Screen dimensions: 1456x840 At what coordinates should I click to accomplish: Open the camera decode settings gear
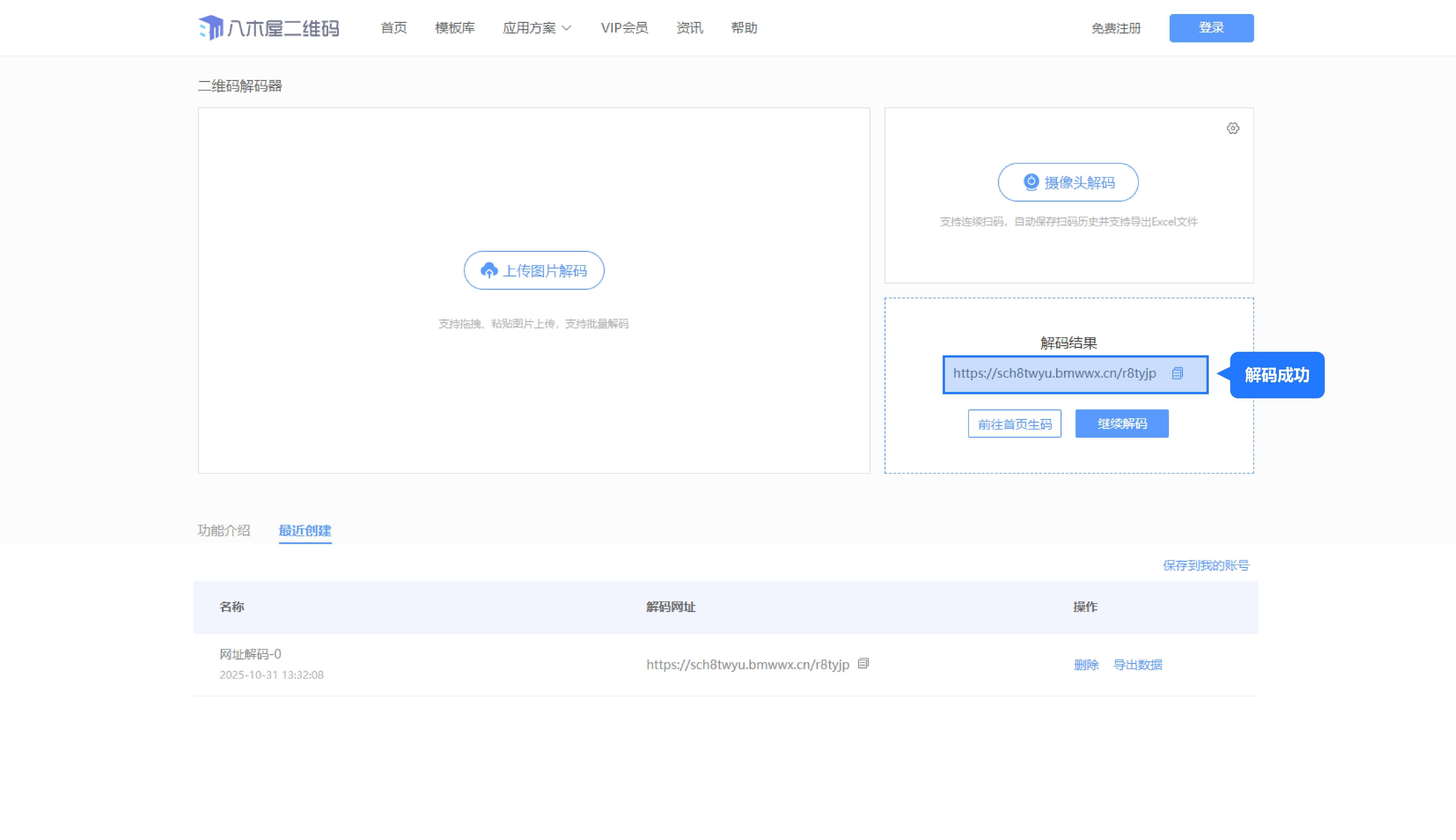tap(1233, 128)
